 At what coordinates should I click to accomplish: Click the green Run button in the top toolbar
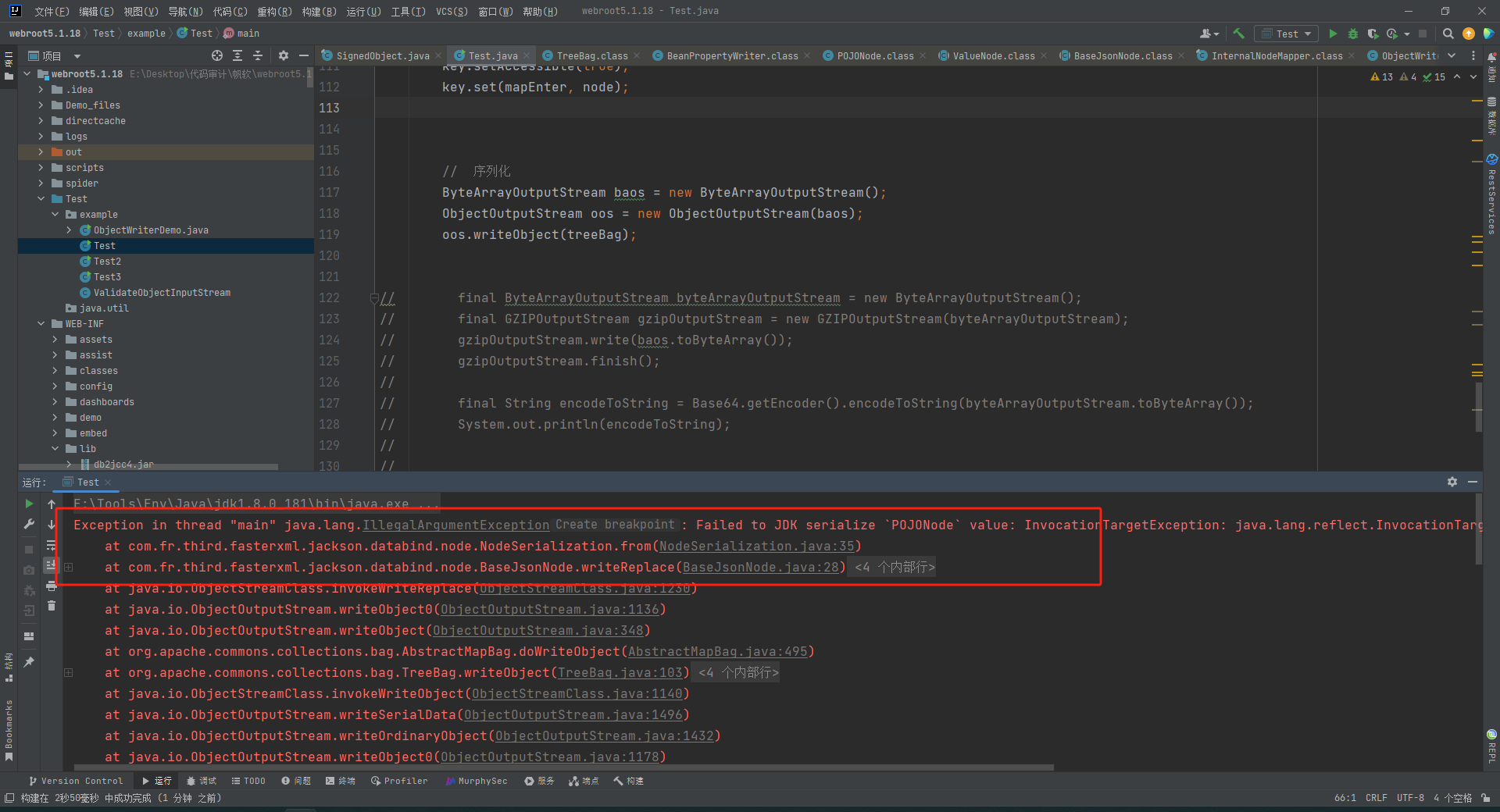pyautogui.click(x=1333, y=34)
